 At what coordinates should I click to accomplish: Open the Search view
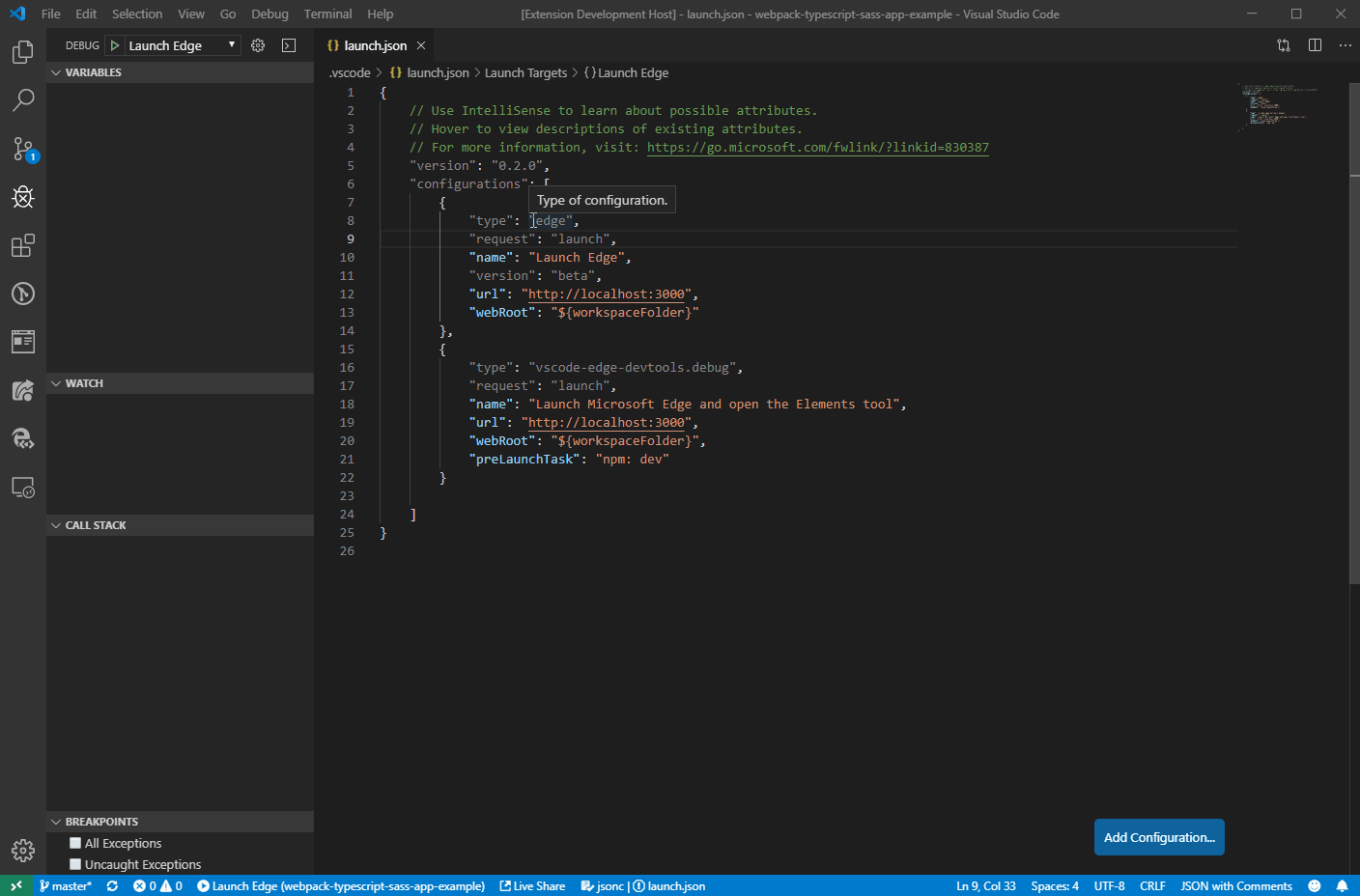click(x=22, y=99)
